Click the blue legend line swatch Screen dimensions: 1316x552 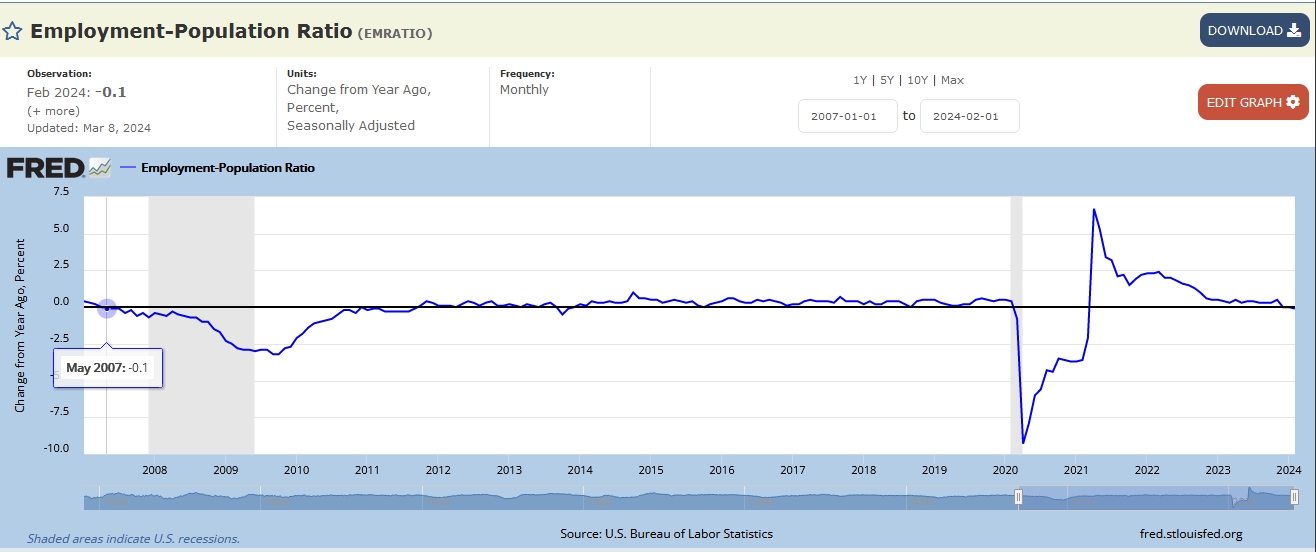coord(127,168)
